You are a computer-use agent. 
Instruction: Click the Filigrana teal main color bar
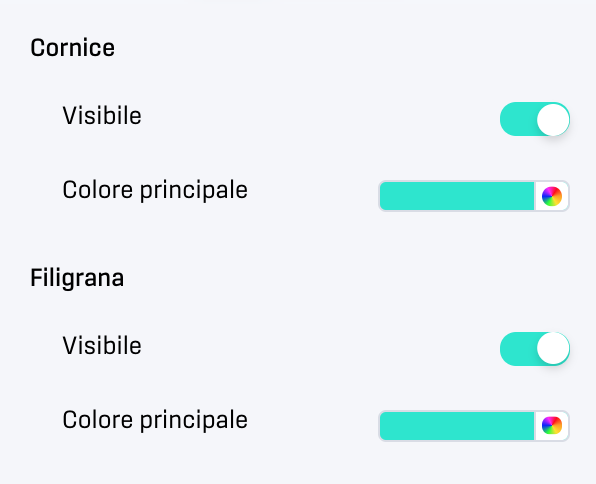point(457,426)
